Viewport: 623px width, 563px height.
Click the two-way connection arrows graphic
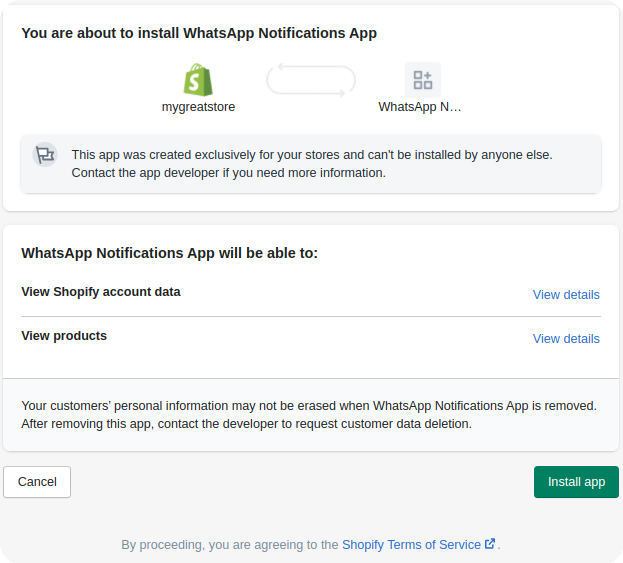pos(311,80)
